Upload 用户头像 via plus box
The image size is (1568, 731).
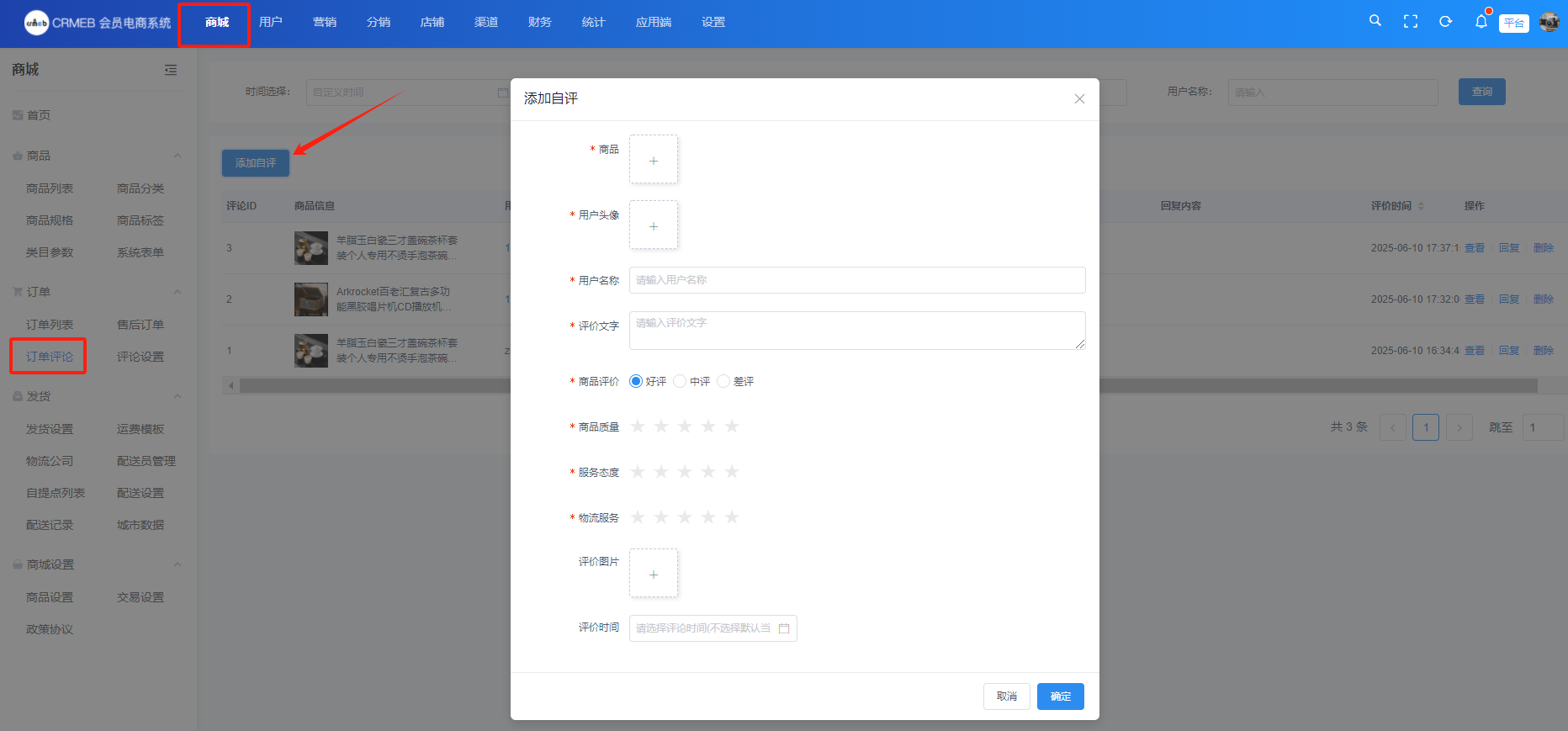[x=654, y=225]
